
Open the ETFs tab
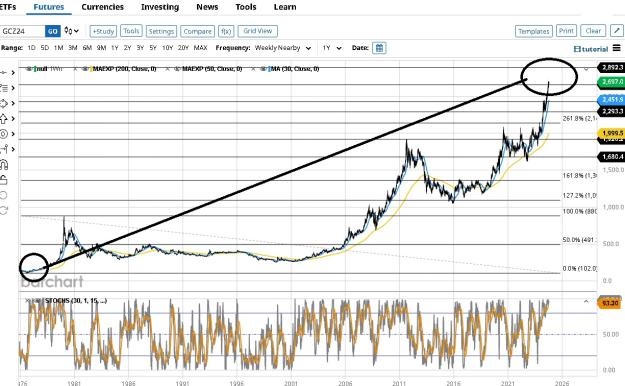pos(8,7)
